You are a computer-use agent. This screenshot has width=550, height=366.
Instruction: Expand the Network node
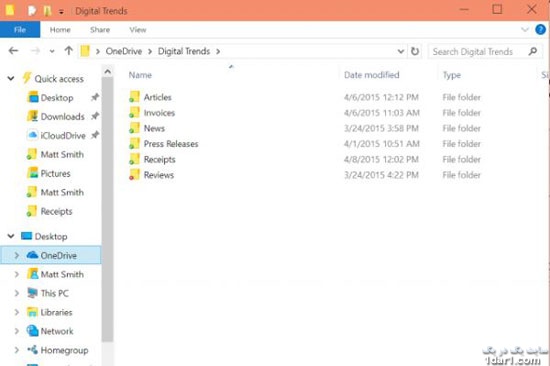pyautogui.click(x=16, y=331)
